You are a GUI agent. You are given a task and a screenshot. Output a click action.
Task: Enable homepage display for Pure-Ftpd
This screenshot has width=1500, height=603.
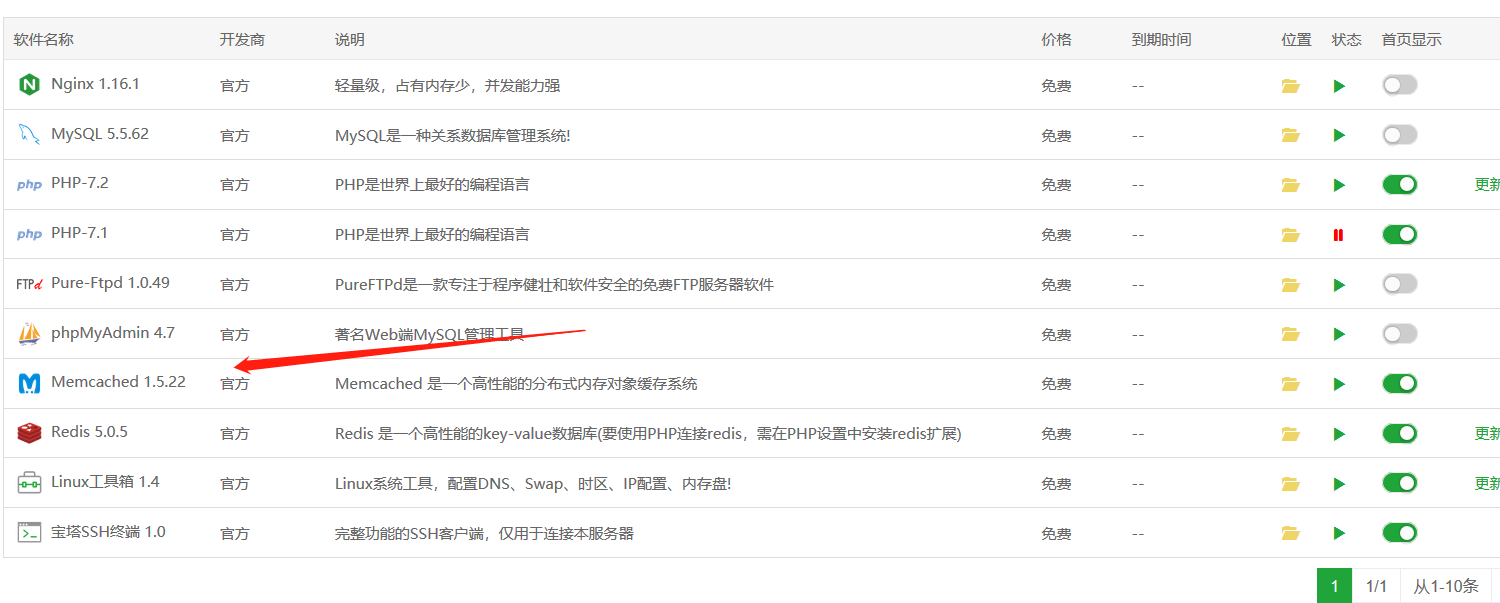coord(1399,284)
